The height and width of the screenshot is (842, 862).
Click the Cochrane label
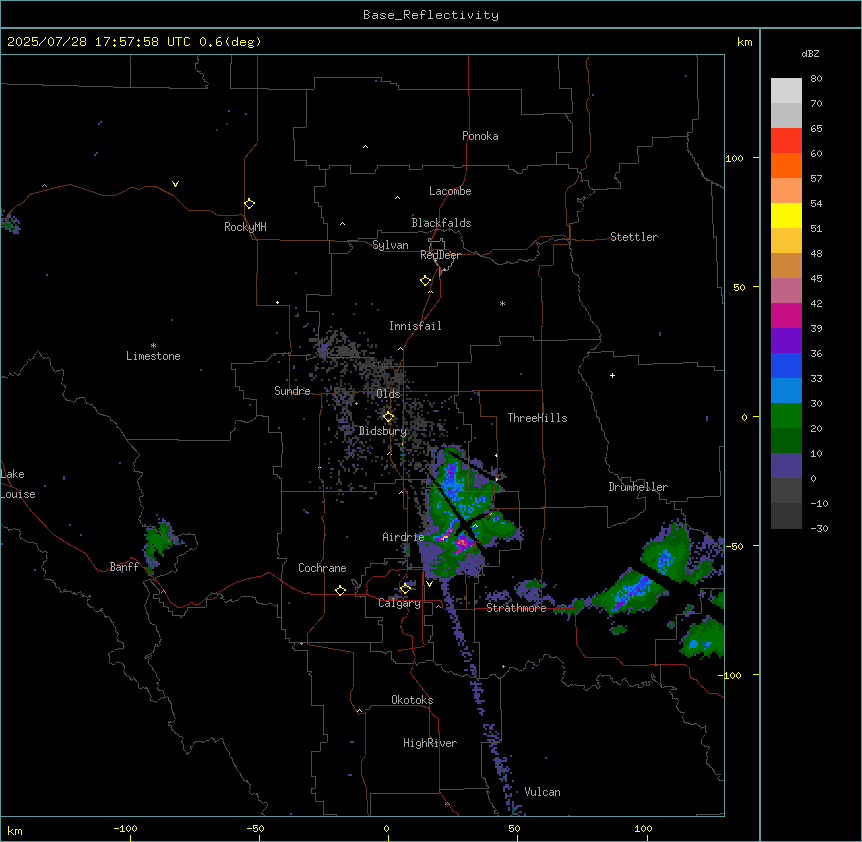(322, 568)
